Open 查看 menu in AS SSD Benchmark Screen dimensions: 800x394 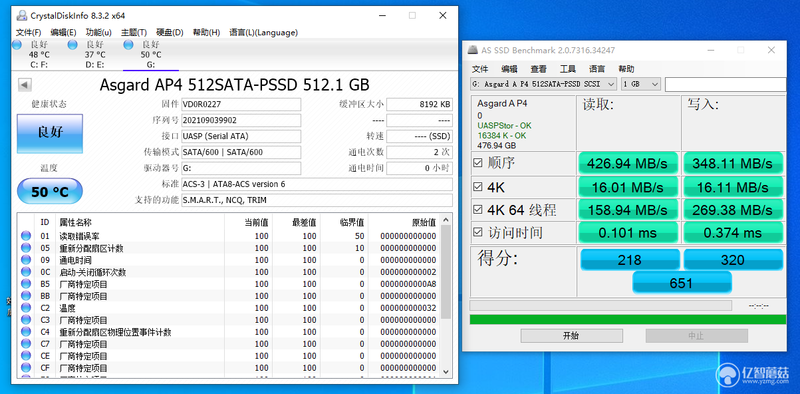[538, 69]
